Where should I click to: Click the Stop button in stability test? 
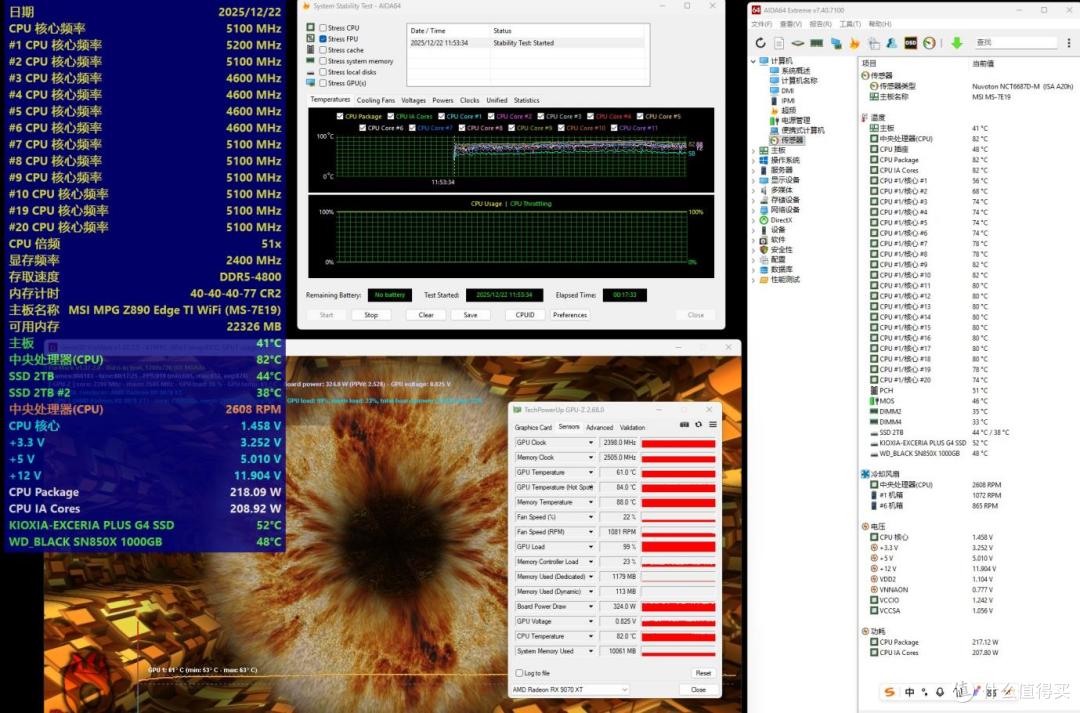coord(371,315)
